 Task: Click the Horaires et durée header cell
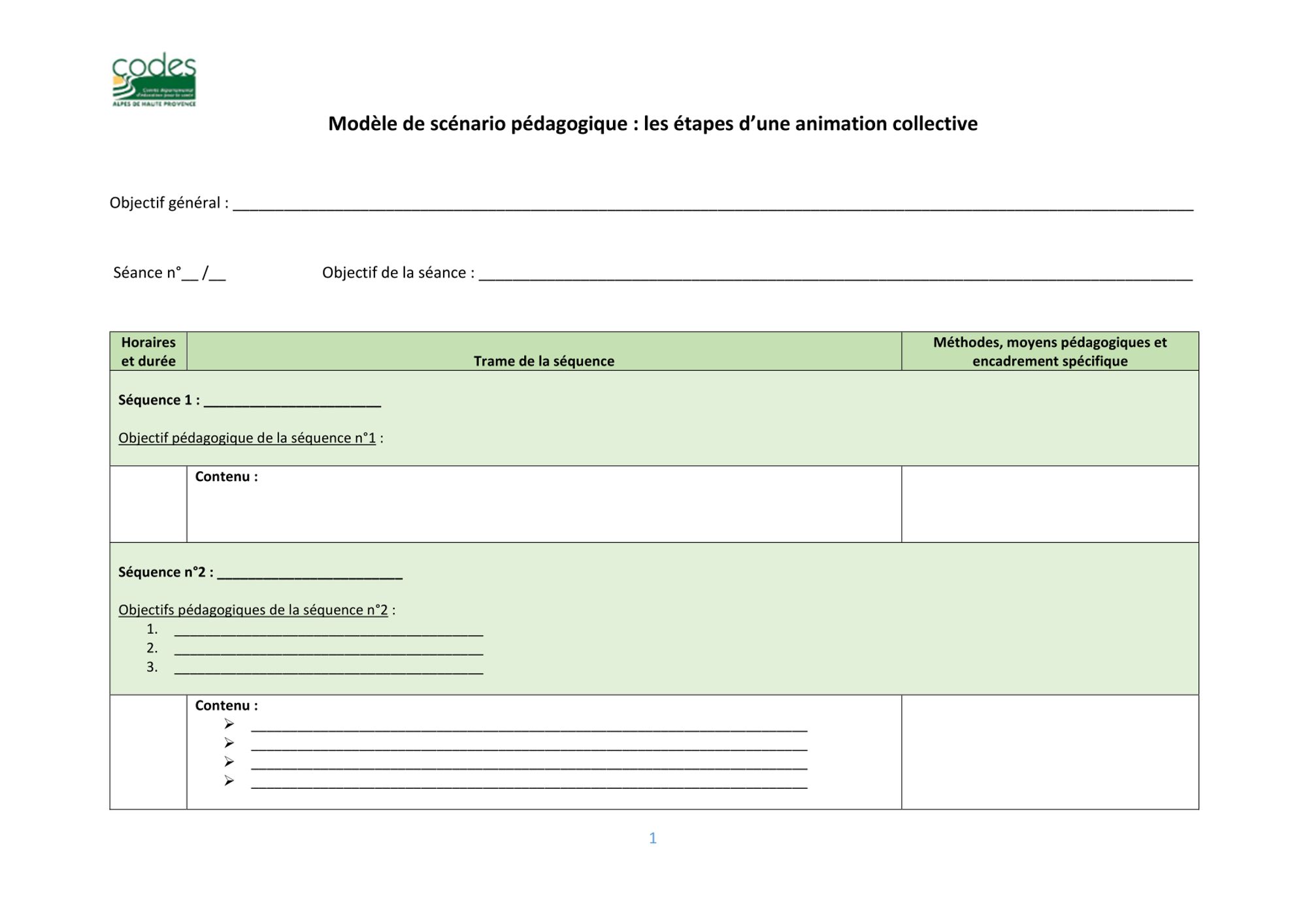[148, 352]
